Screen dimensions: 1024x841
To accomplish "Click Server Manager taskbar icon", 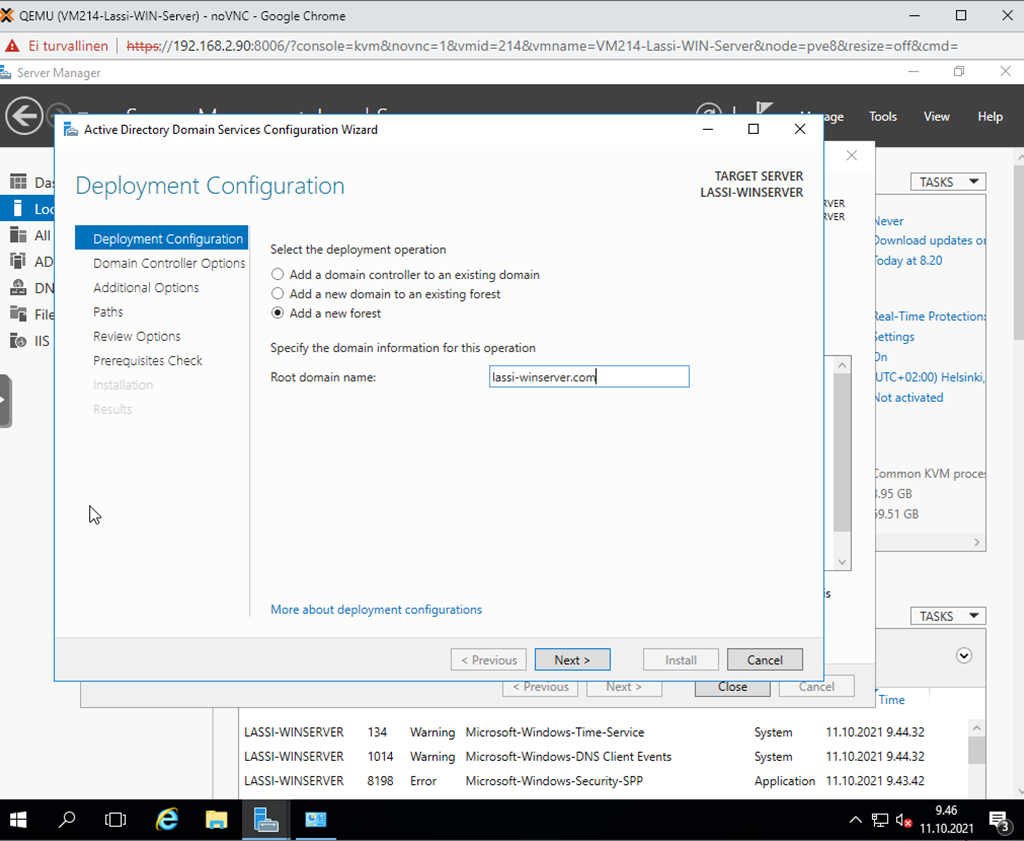I will (266, 819).
